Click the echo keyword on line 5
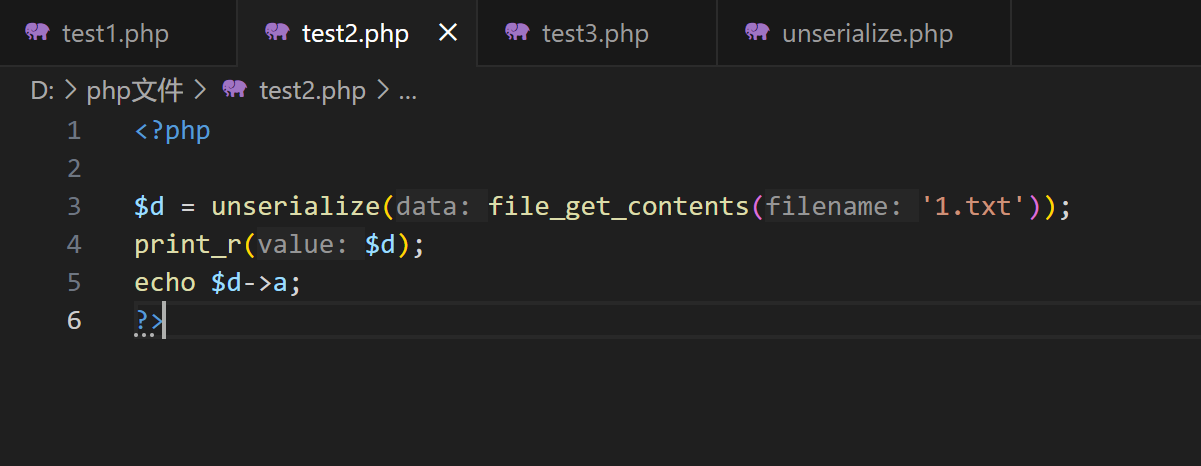This screenshot has width=1201, height=466. coord(165,283)
